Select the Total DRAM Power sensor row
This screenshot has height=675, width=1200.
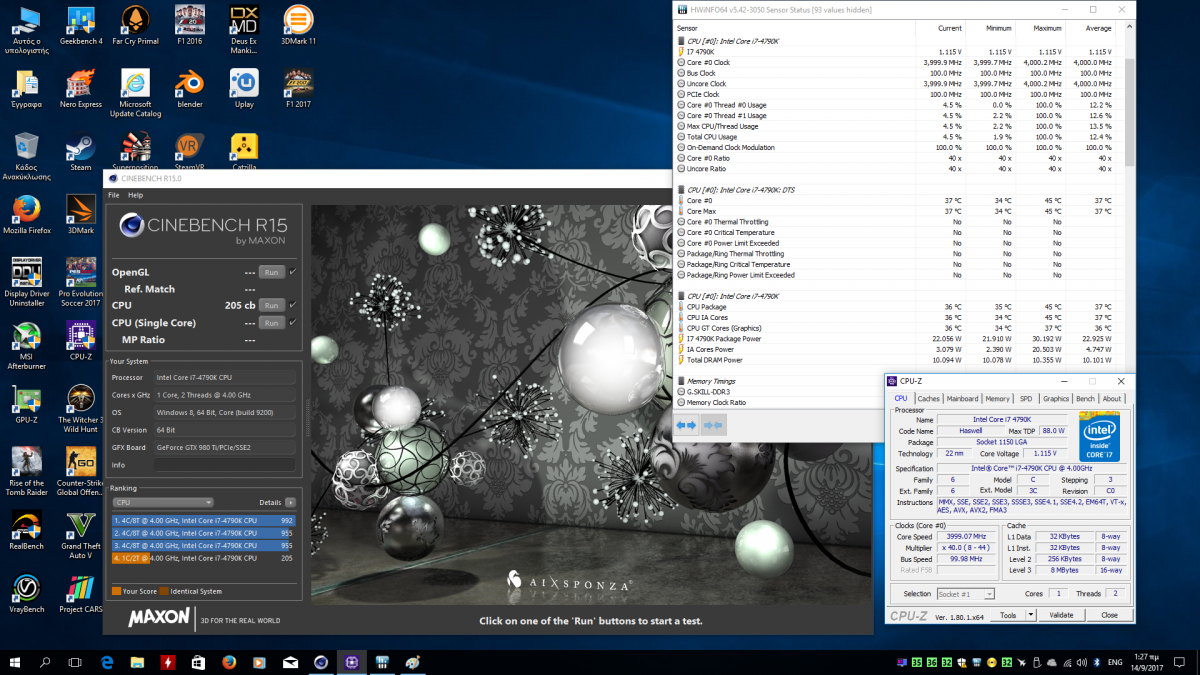click(x=895, y=360)
